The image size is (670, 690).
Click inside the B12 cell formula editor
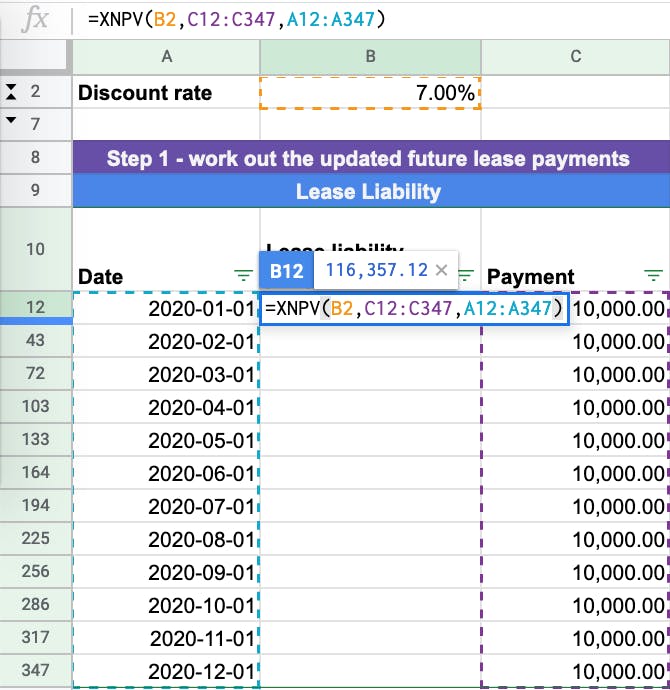coord(414,308)
